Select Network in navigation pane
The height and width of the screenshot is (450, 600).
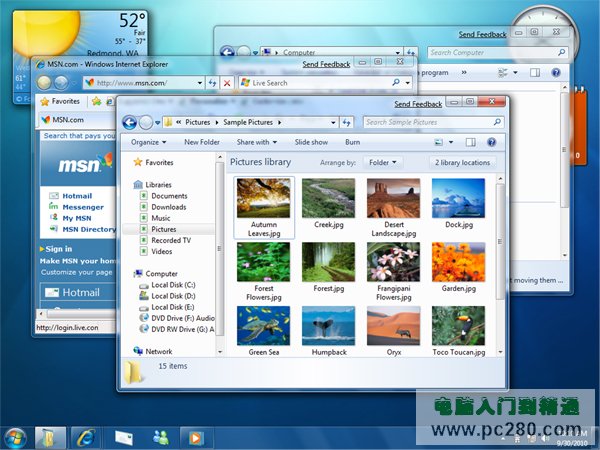tap(153, 351)
